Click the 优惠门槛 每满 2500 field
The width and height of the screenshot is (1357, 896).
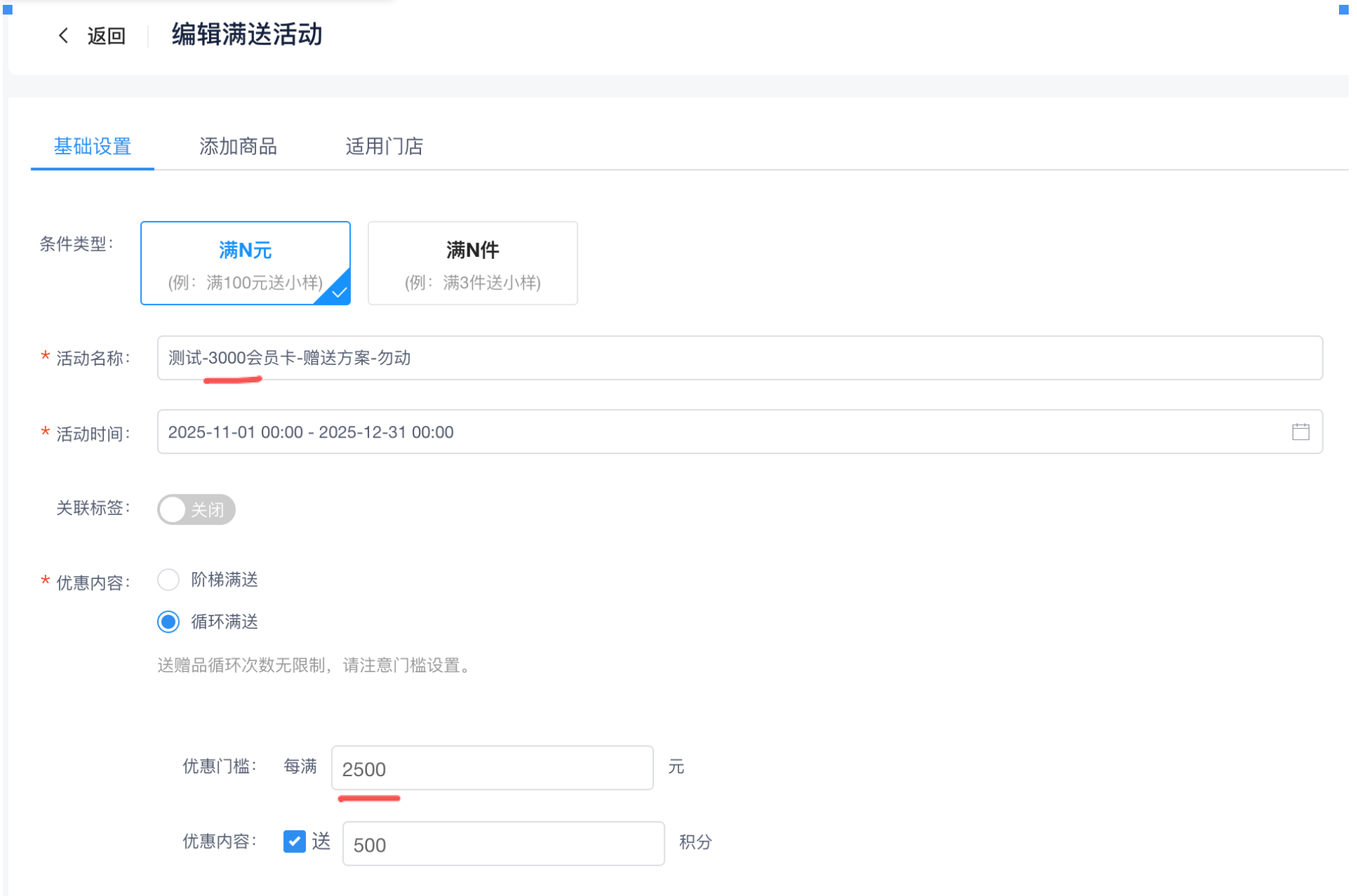tap(492, 769)
